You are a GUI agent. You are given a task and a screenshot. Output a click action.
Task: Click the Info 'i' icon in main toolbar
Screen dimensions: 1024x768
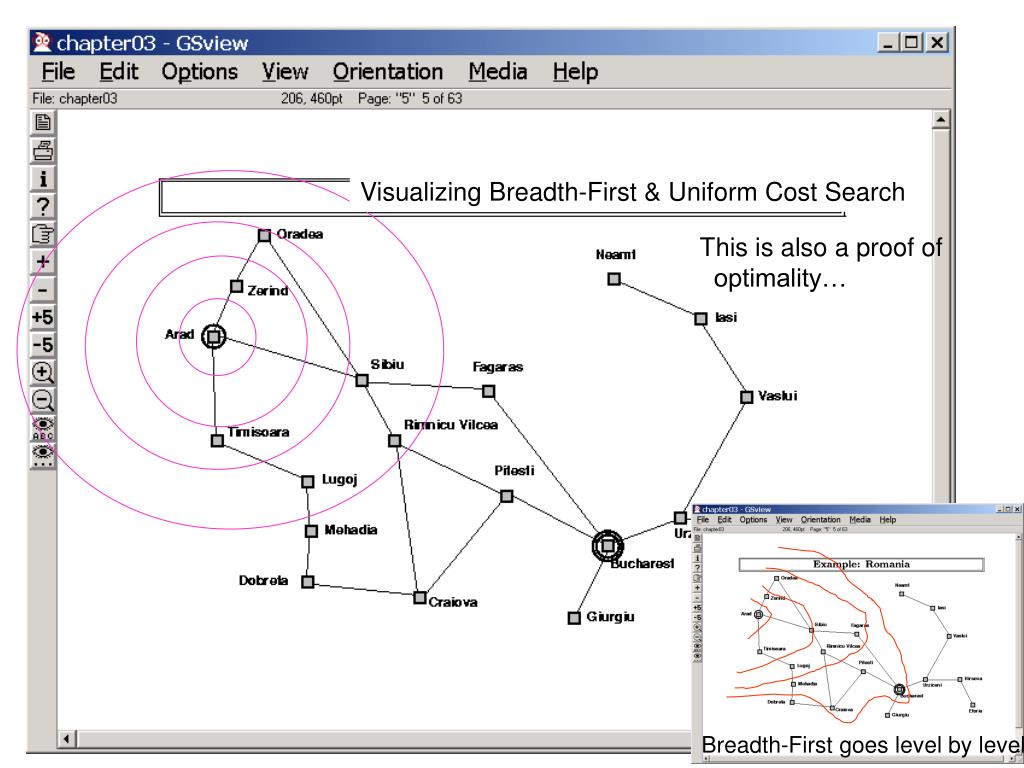coord(43,178)
